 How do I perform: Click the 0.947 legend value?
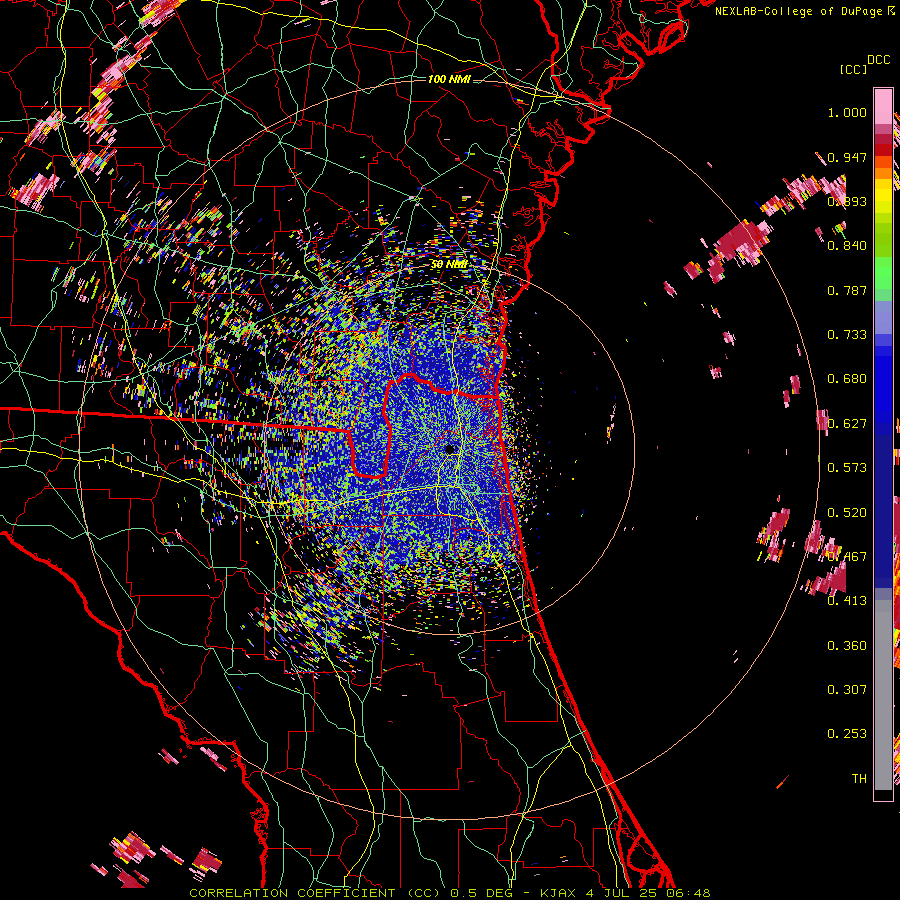tap(847, 157)
